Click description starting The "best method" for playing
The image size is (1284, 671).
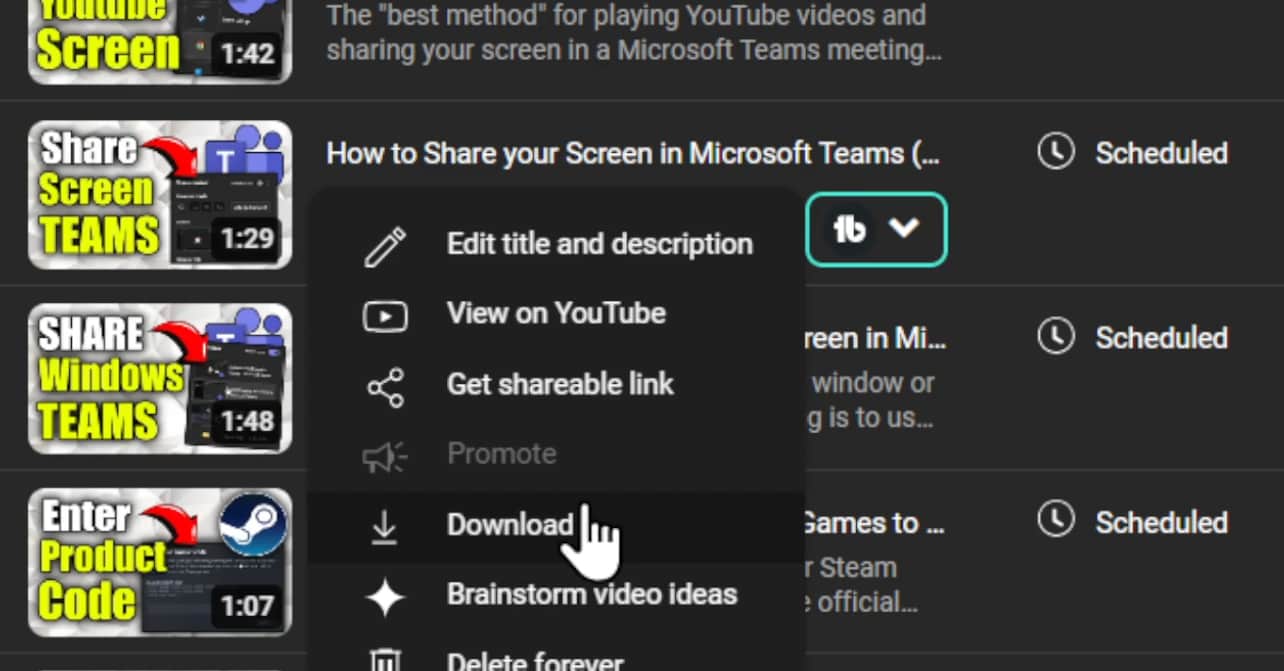(x=634, y=32)
